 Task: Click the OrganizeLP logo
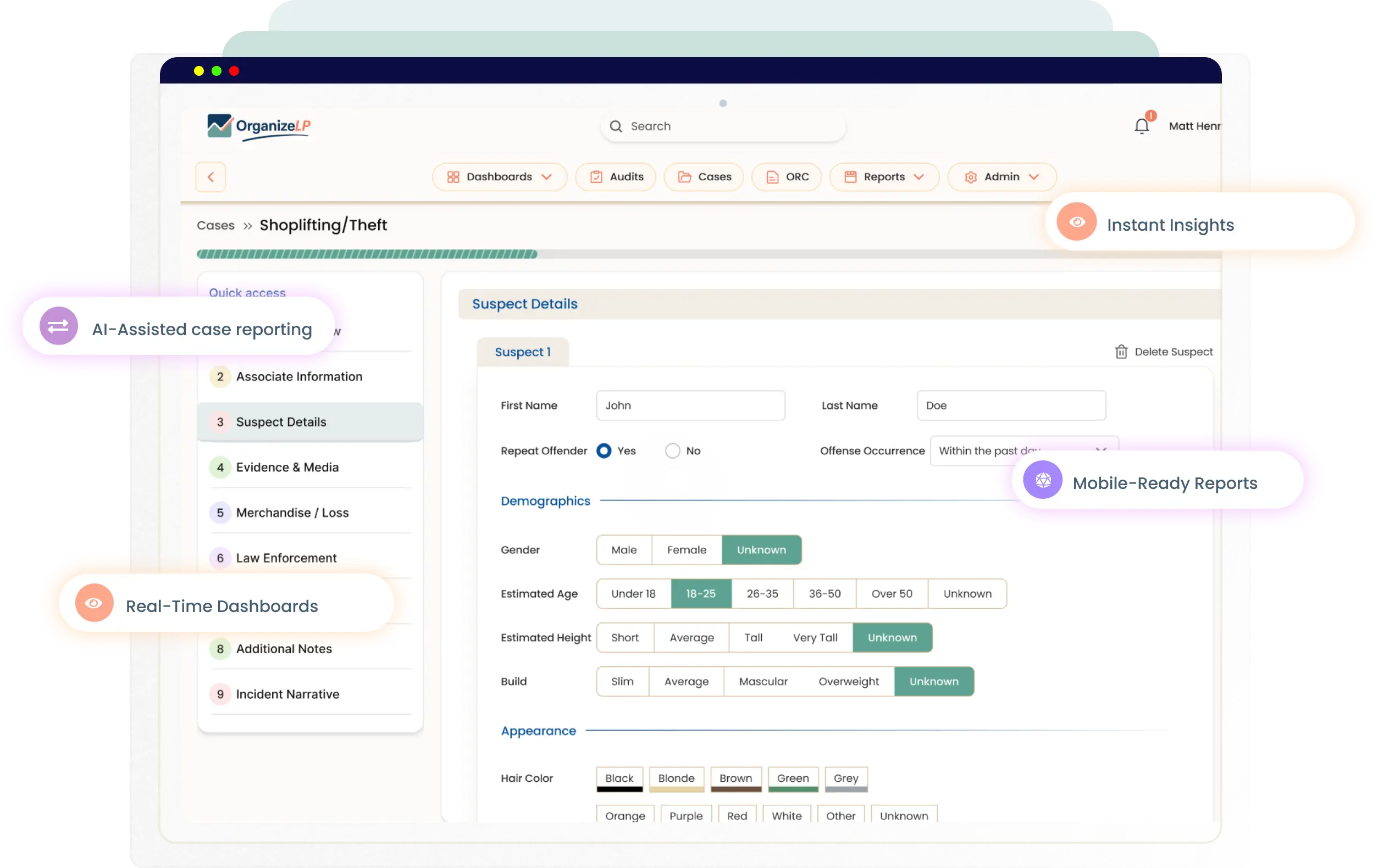[259, 126]
